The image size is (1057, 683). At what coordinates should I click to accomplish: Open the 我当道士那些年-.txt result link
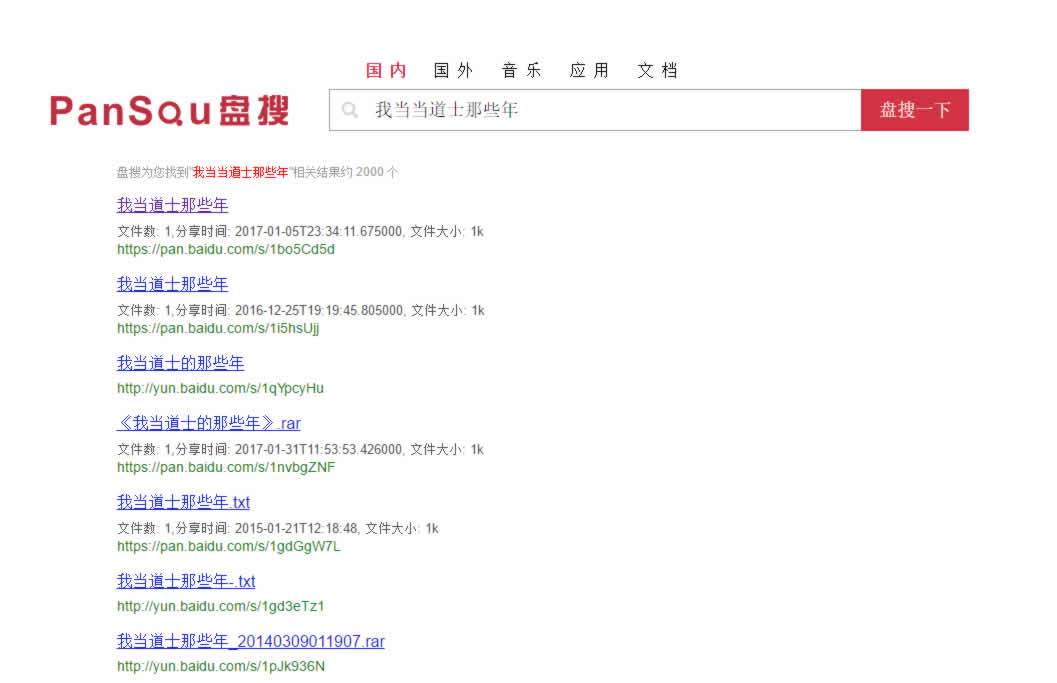click(186, 581)
